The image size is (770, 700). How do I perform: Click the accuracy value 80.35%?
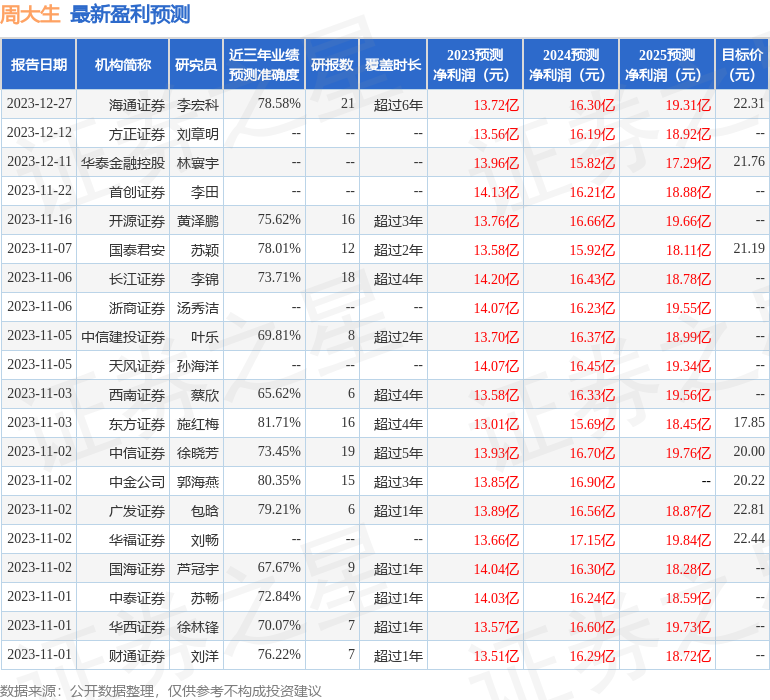click(279, 480)
